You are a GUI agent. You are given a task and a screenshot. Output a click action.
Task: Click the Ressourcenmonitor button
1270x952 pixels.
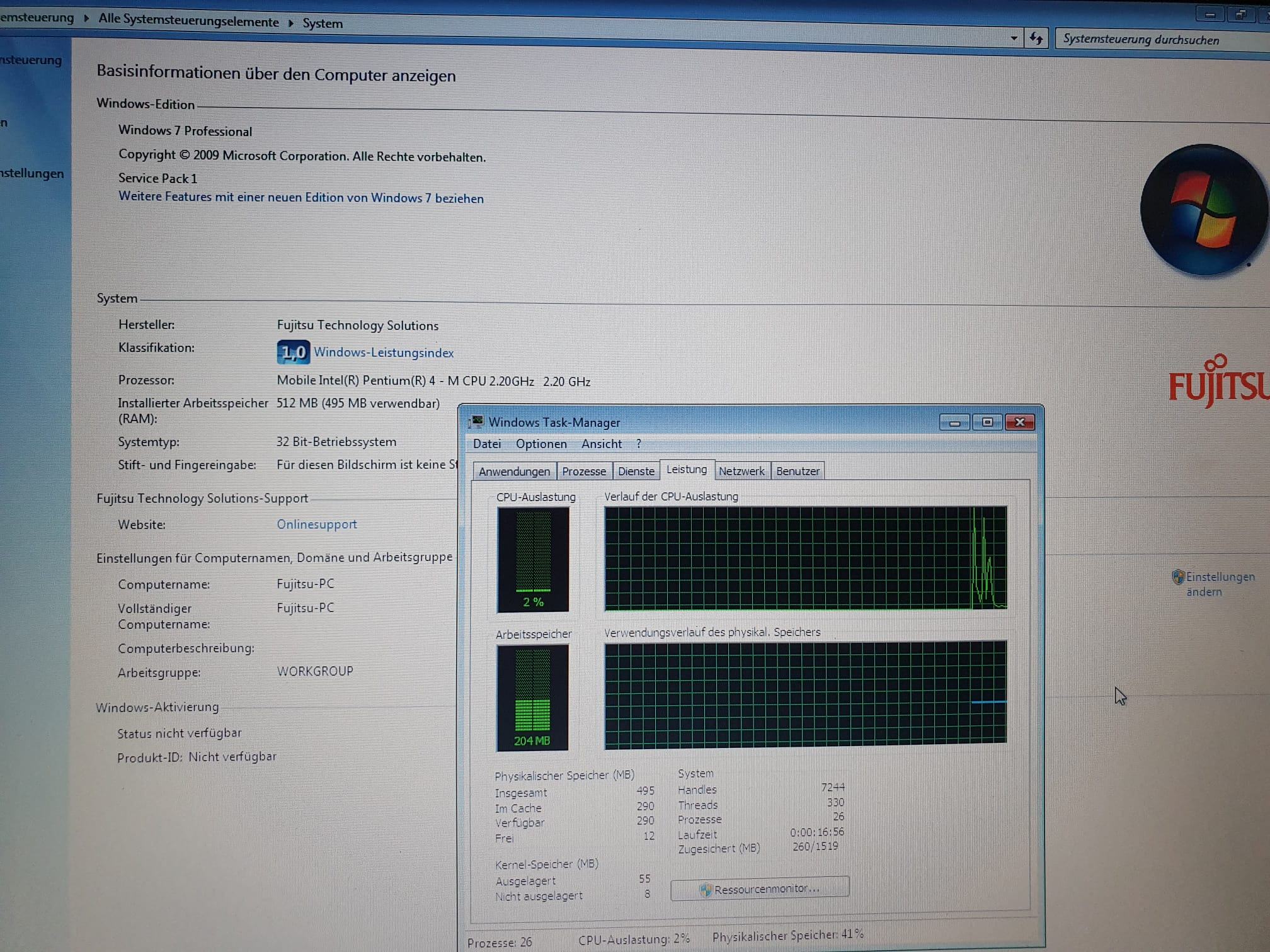coord(760,888)
